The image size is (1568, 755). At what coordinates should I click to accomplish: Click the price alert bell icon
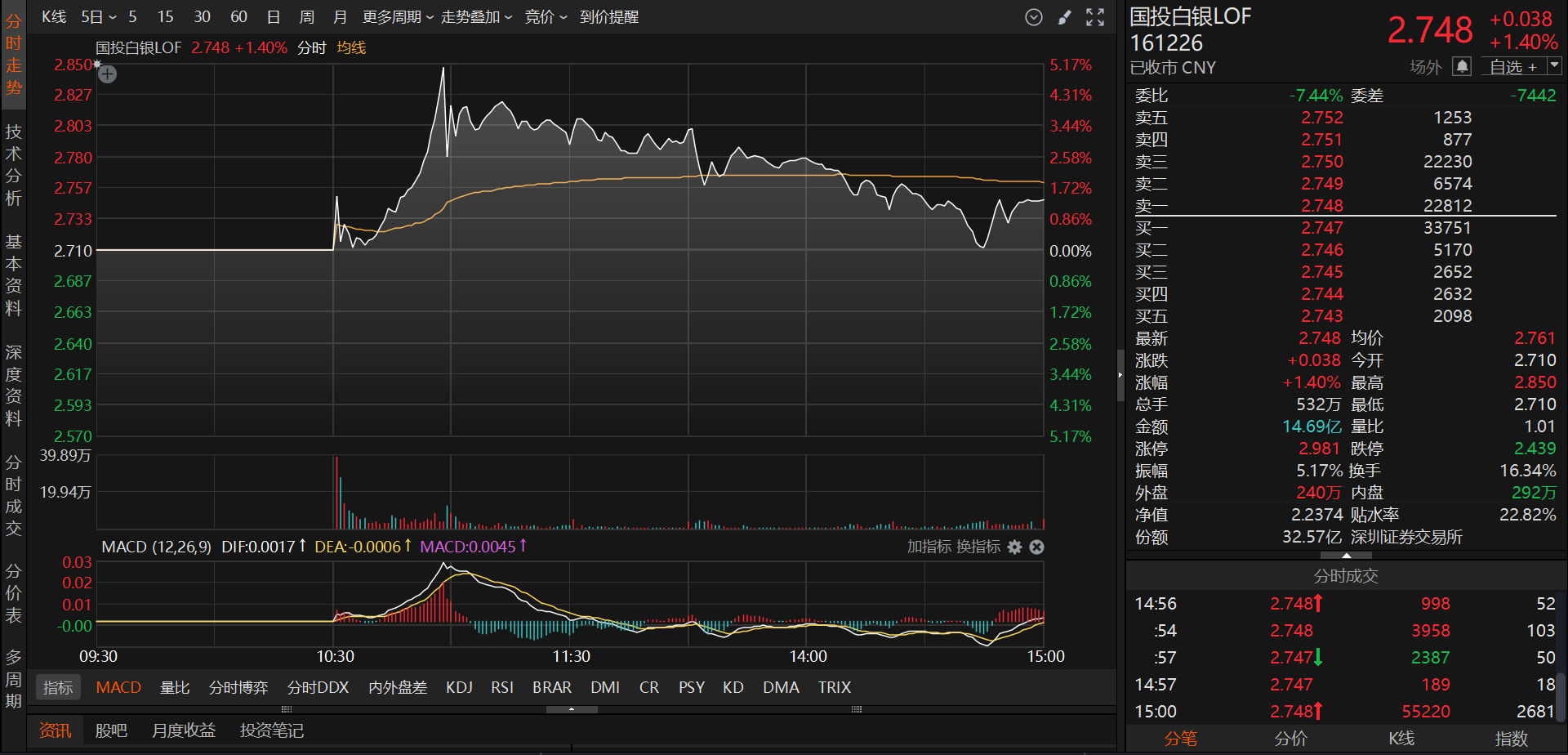click(1462, 66)
